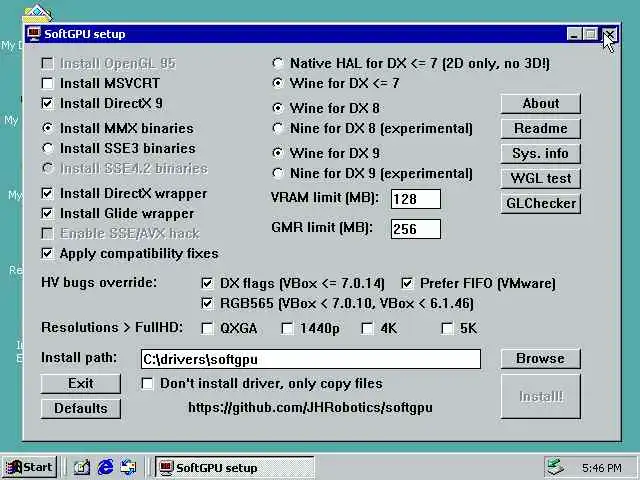640x480 pixels.
Task: Toggle Install DirectX wrapper checkbox
Action: coord(48,193)
